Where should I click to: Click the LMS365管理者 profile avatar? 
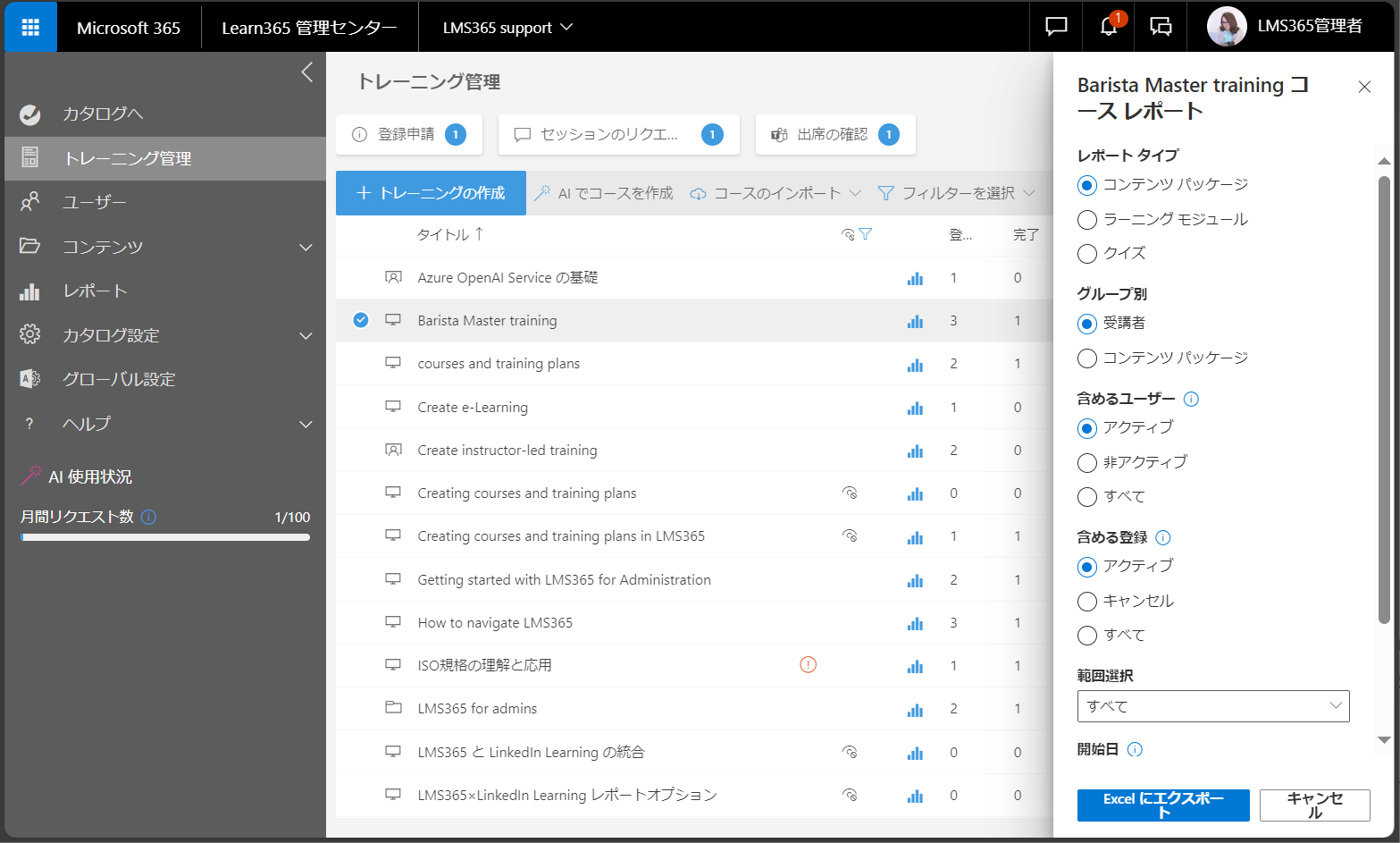[x=1227, y=27]
